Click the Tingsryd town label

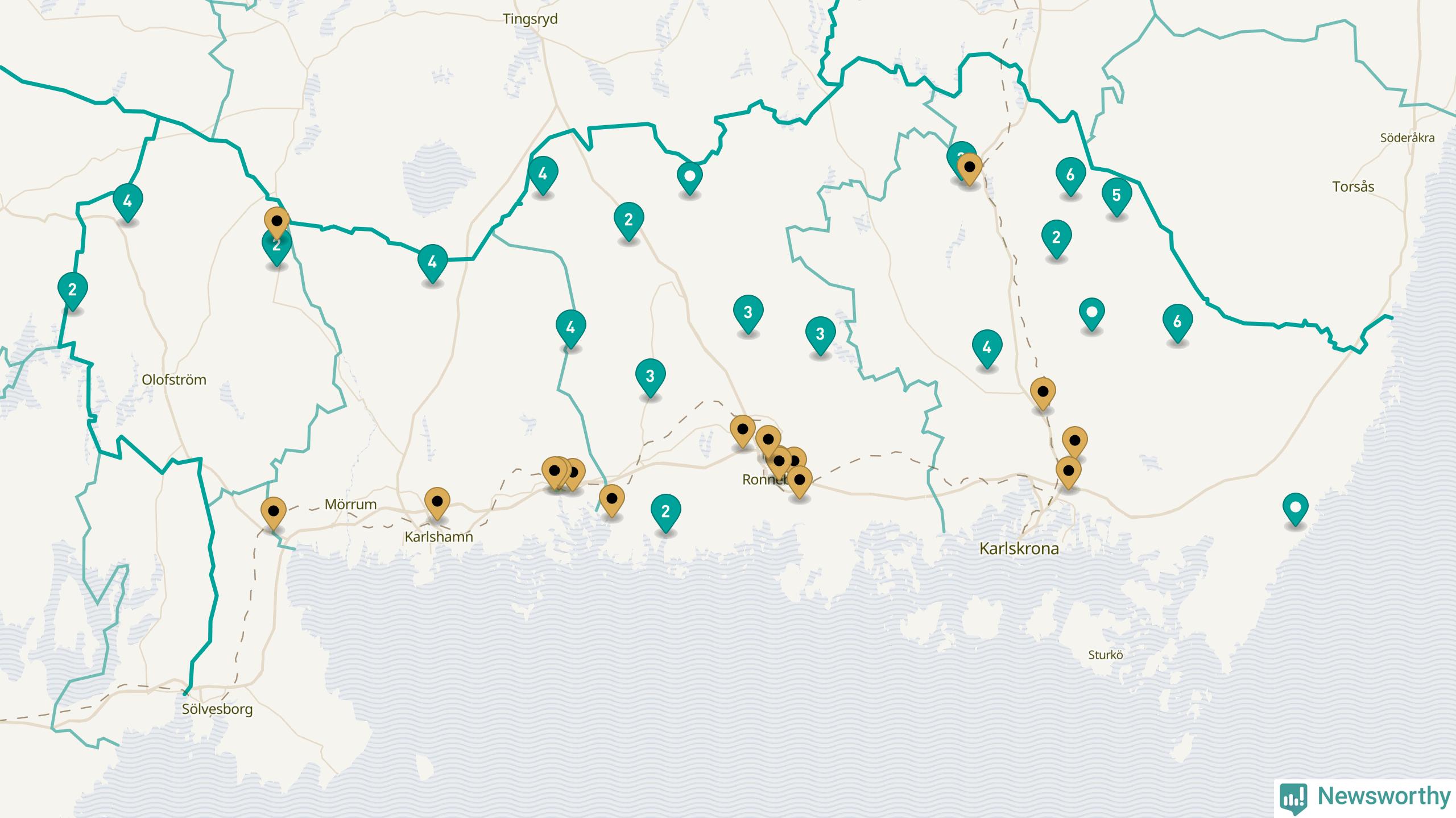530,19
